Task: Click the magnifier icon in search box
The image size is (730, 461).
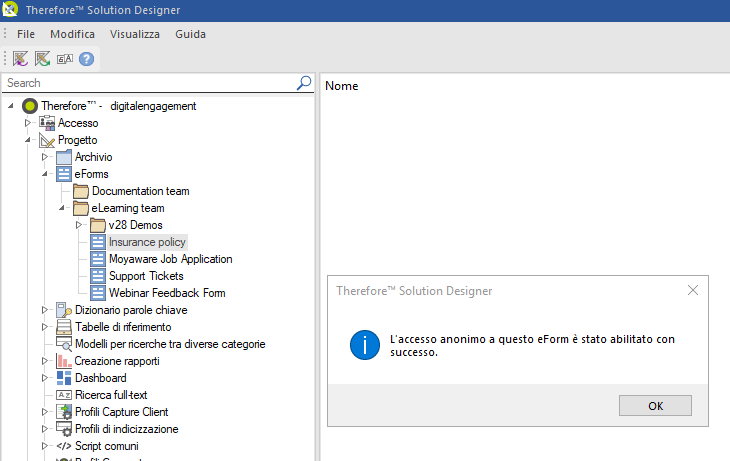Action: 304,83
